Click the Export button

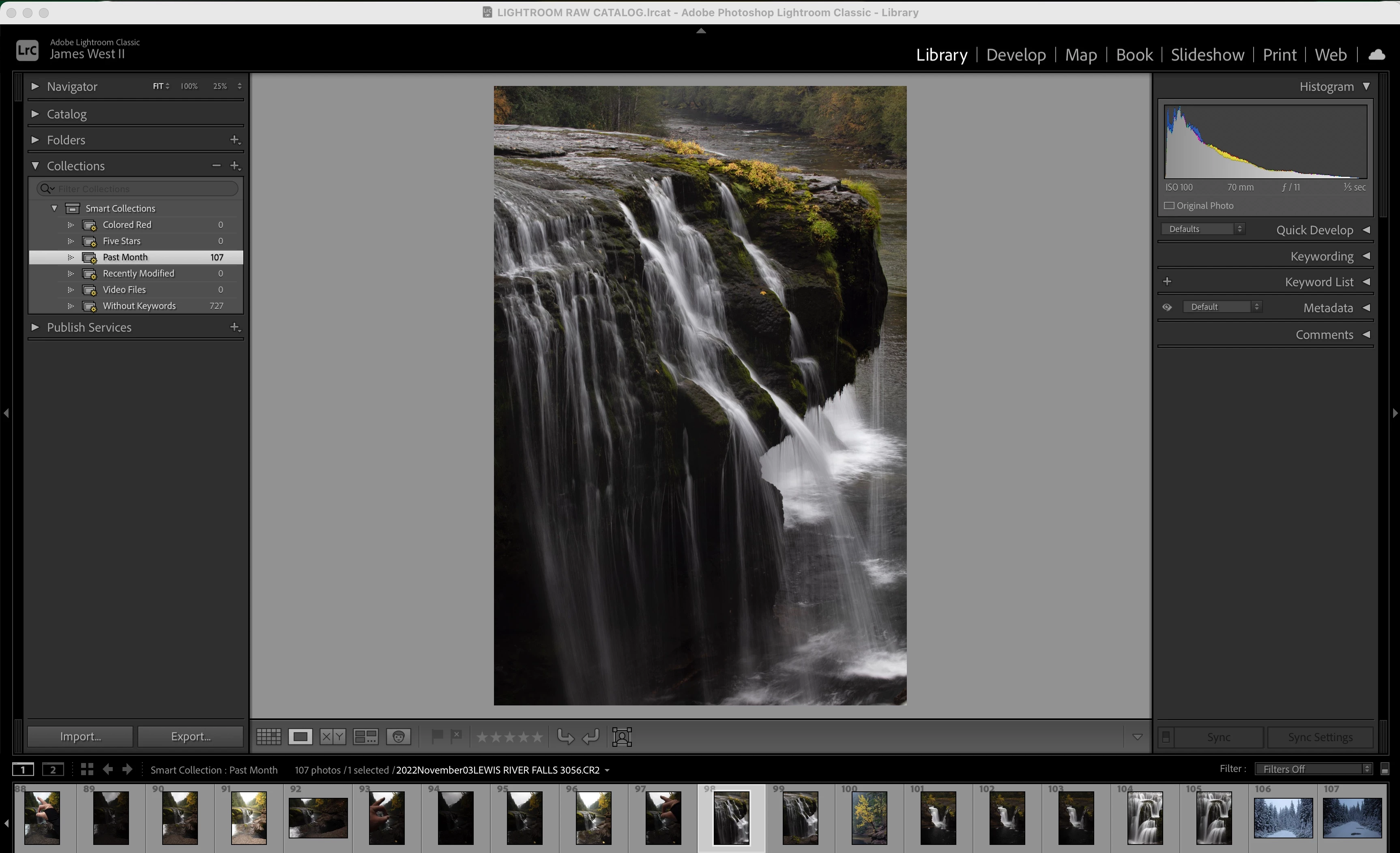pyautogui.click(x=190, y=737)
